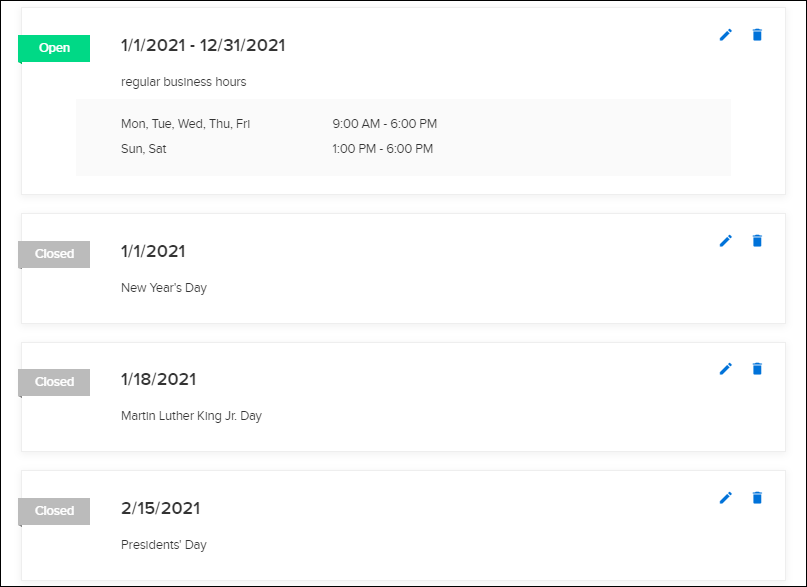Edit the Martin Luther King Jr. Day entry
807x587 pixels.
click(726, 369)
